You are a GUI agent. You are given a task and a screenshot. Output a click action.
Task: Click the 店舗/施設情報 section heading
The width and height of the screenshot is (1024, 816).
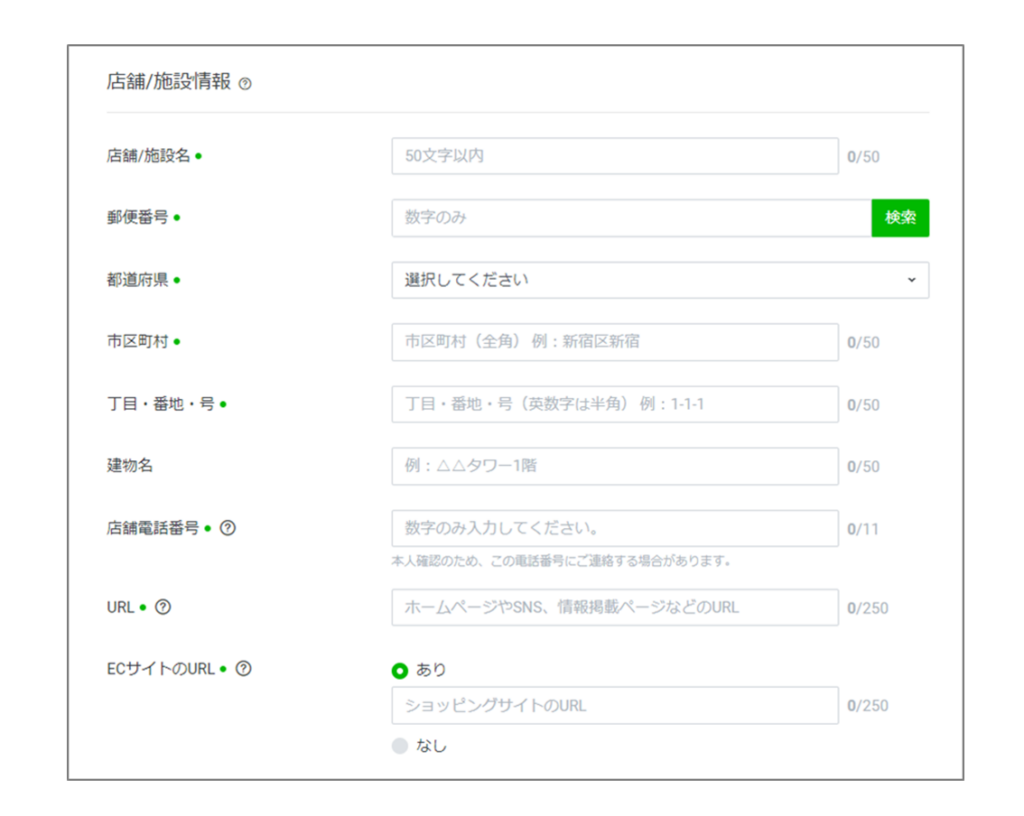pyautogui.click(x=168, y=82)
